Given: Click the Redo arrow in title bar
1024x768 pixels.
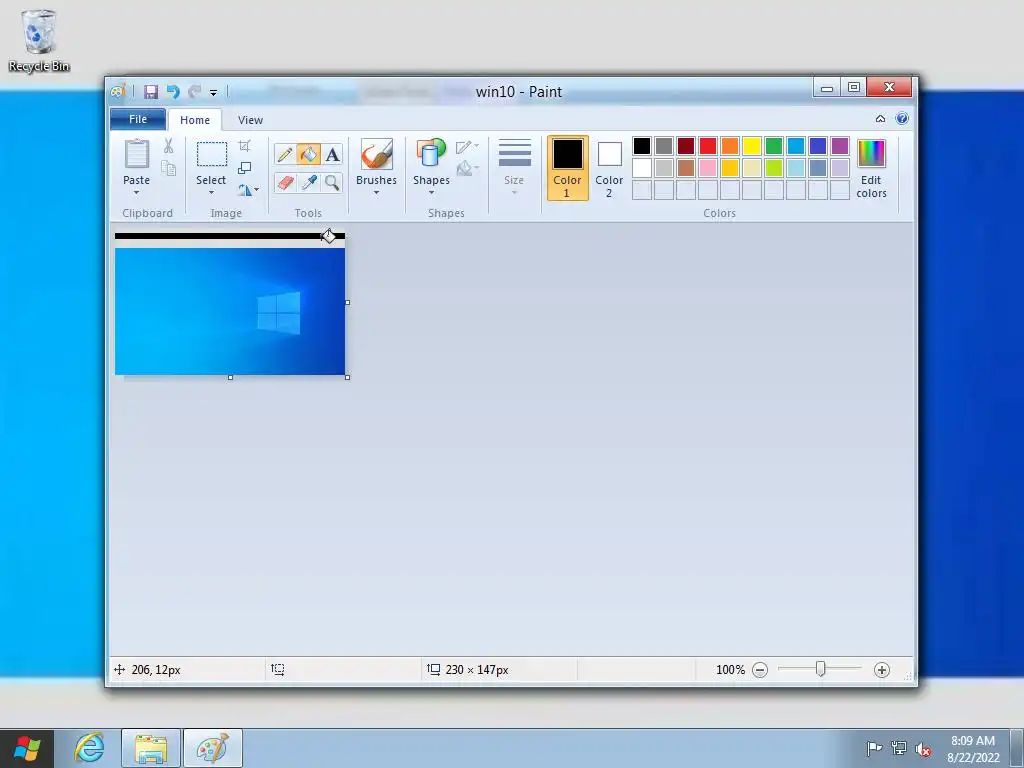Looking at the screenshot, I should pos(194,91).
